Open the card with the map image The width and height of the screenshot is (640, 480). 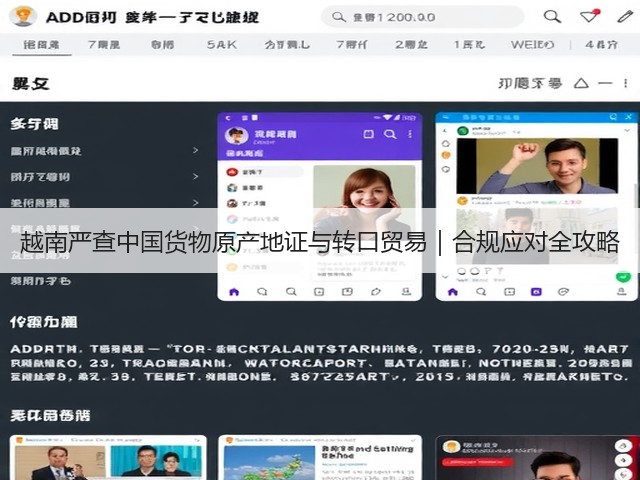[320, 458]
